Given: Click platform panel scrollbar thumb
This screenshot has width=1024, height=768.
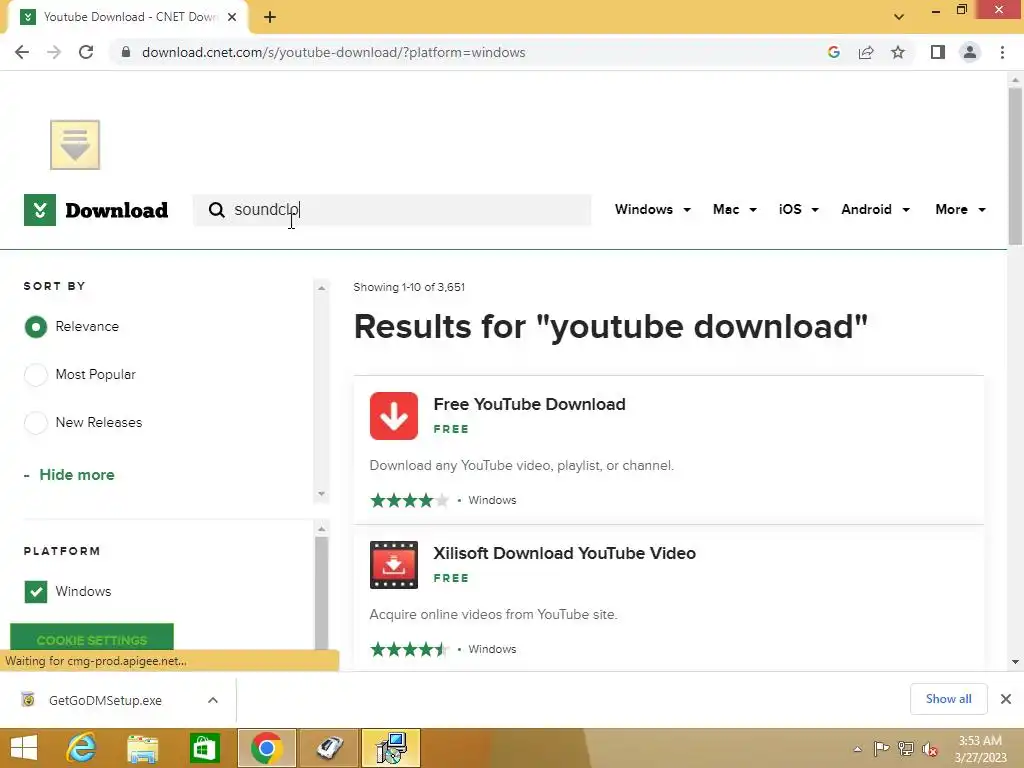Looking at the screenshot, I should click(x=321, y=593).
